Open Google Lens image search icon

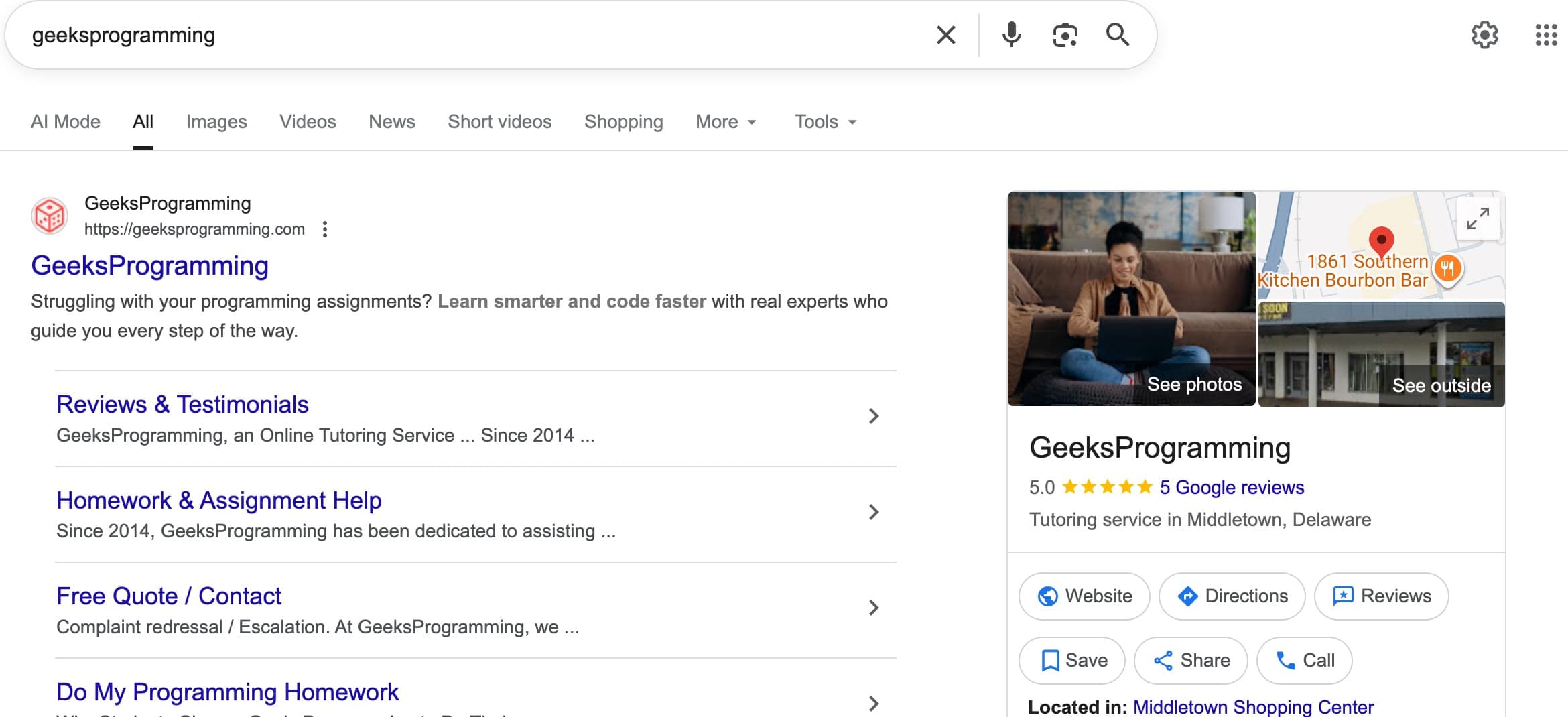[1065, 35]
